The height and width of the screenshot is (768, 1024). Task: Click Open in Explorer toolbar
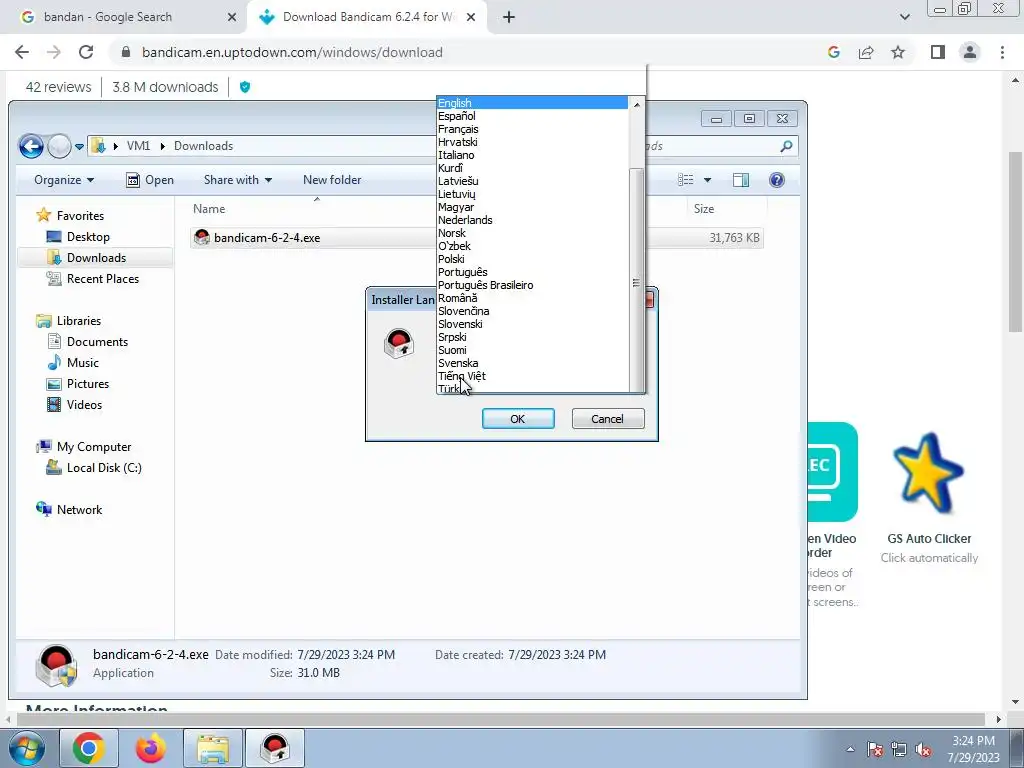coord(150,180)
